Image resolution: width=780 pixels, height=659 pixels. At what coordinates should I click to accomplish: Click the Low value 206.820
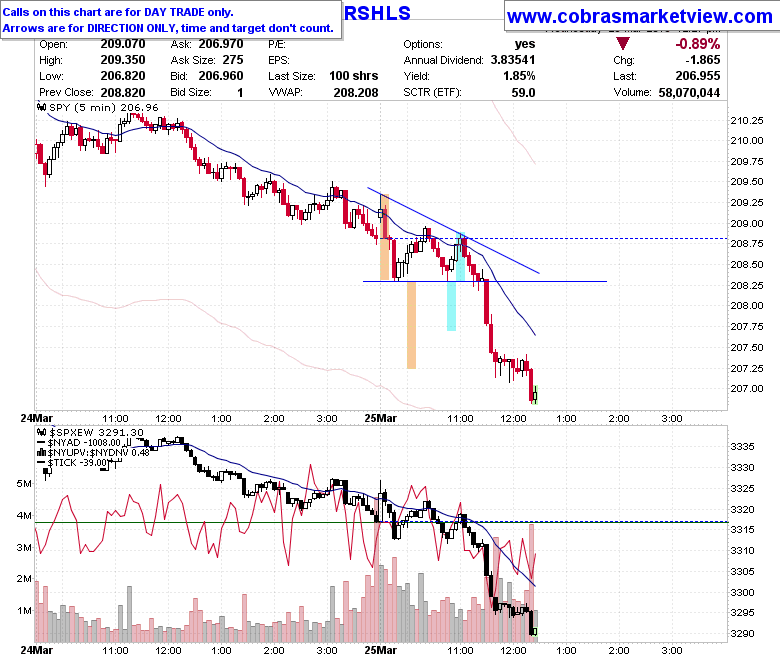[123, 76]
